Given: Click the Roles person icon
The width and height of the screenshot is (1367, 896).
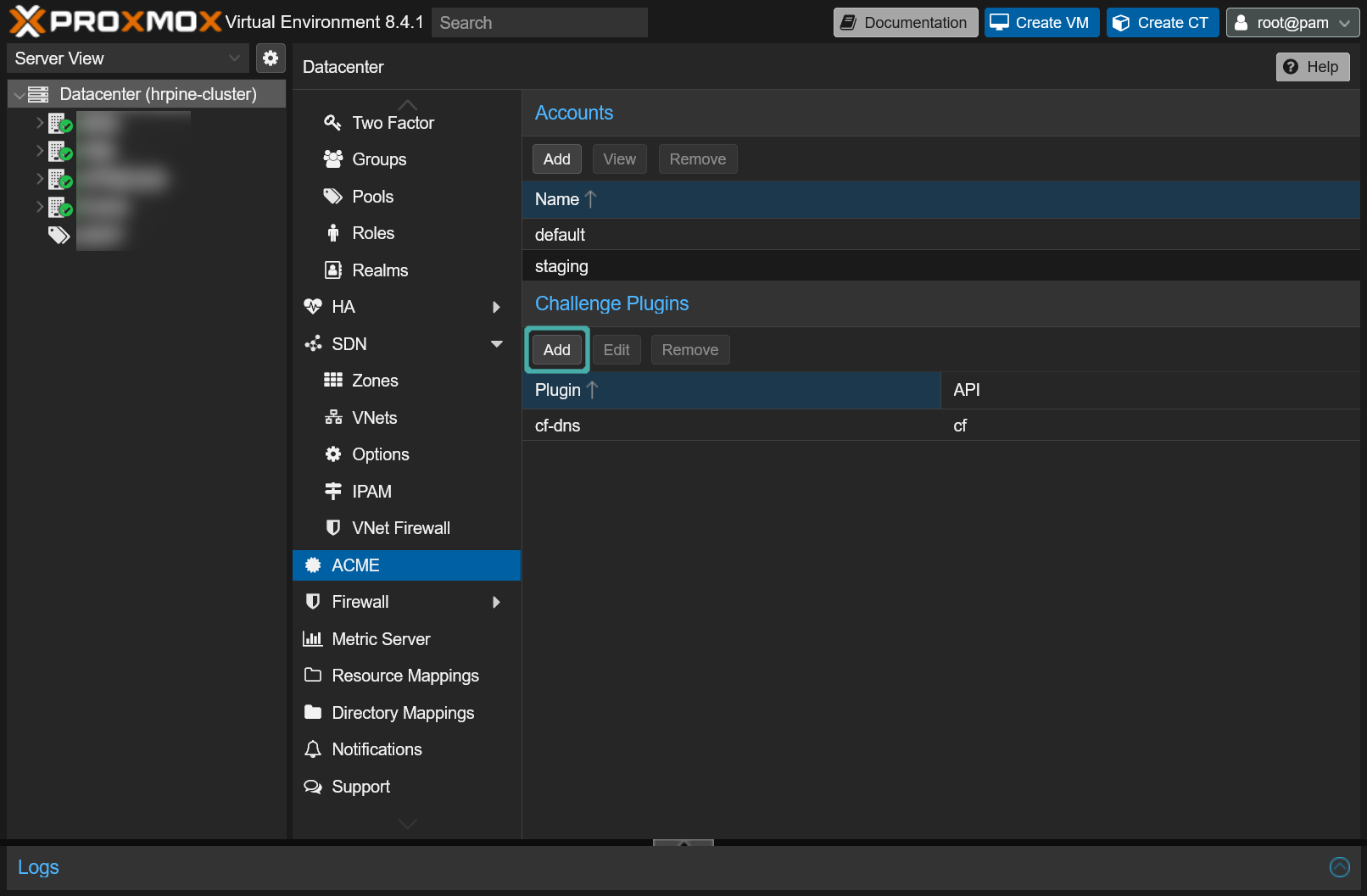Looking at the screenshot, I should pos(333,233).
